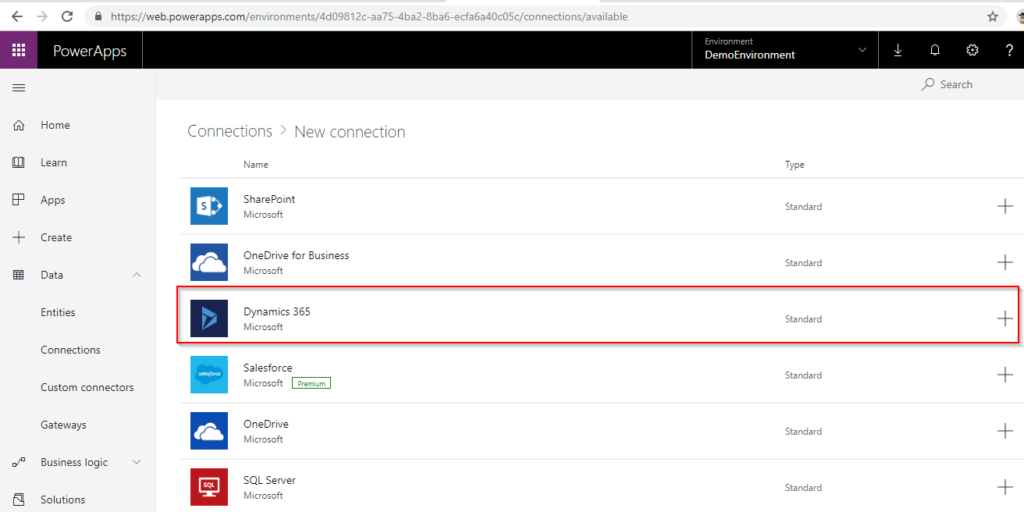
Task: Click the browser address bar URL
Action: [x=369, y=17]
